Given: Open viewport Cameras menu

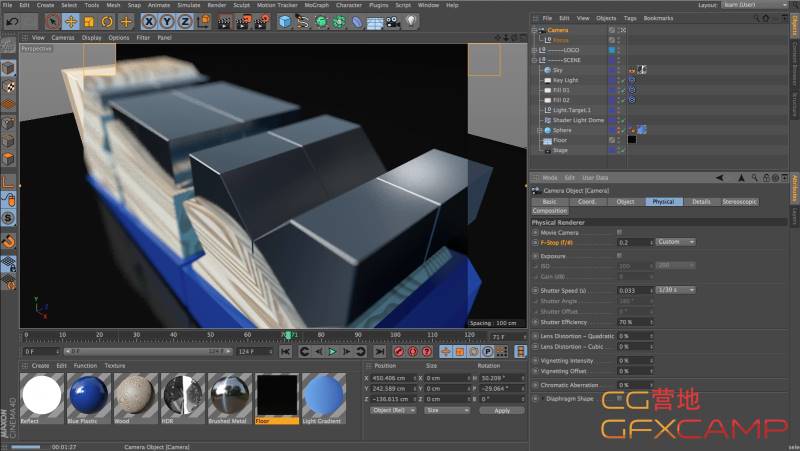Looking at the screenshot, I should (x=63, y=38).
